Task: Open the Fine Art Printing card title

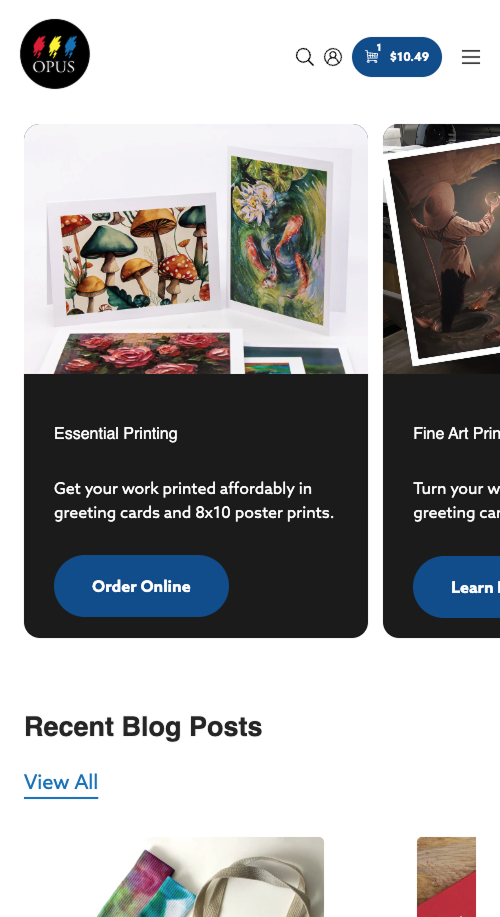Action: coord(456,433)
